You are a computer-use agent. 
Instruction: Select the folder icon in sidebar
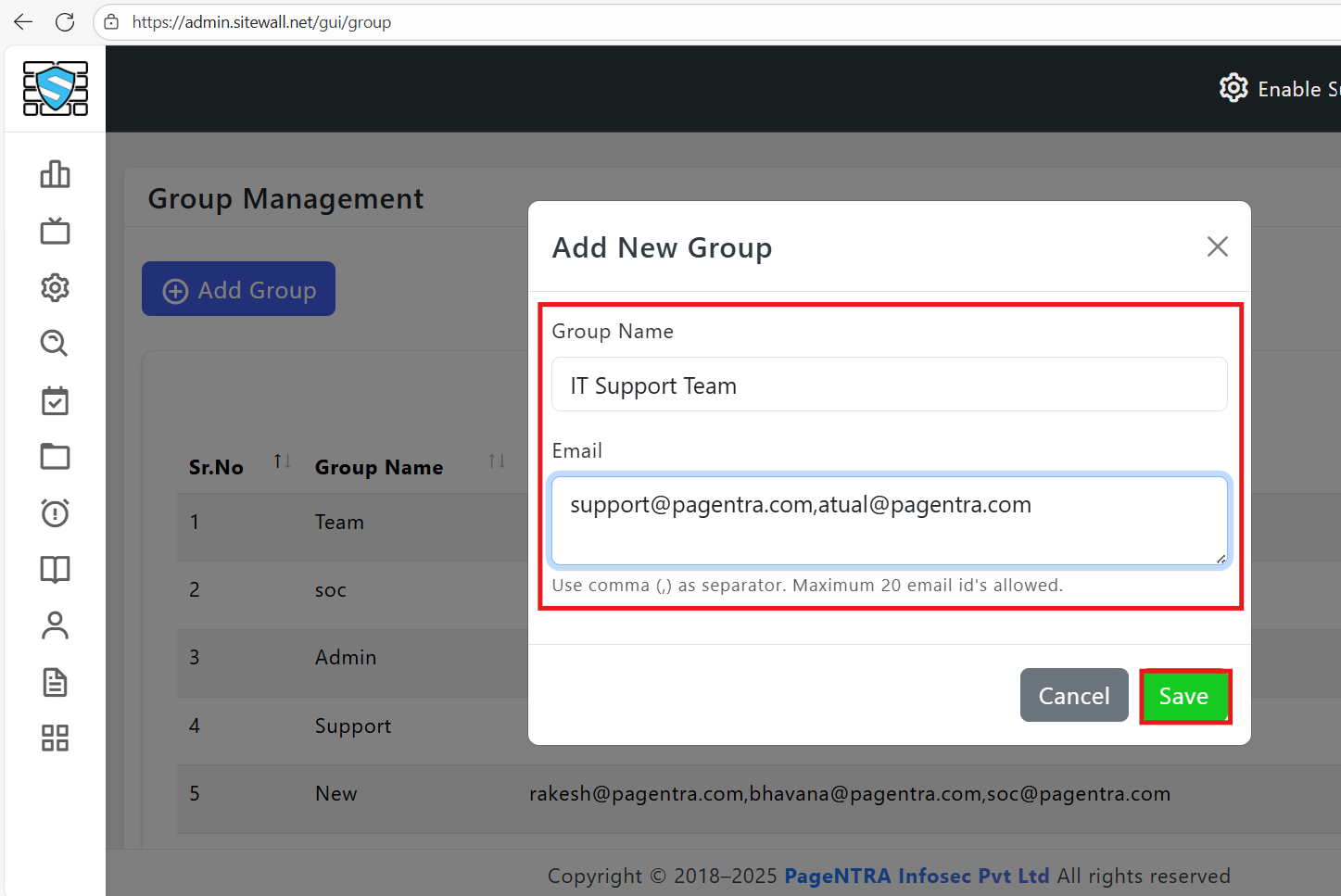55,456
